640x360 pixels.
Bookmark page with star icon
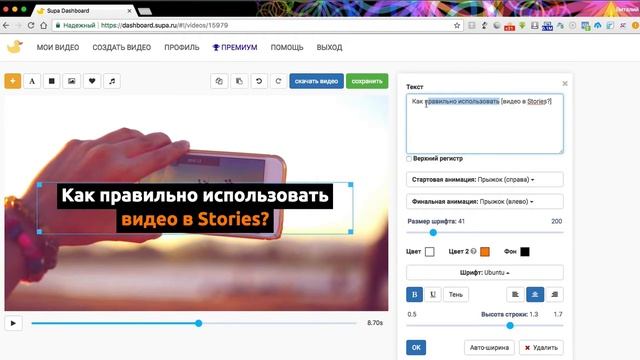click(457, 25)
